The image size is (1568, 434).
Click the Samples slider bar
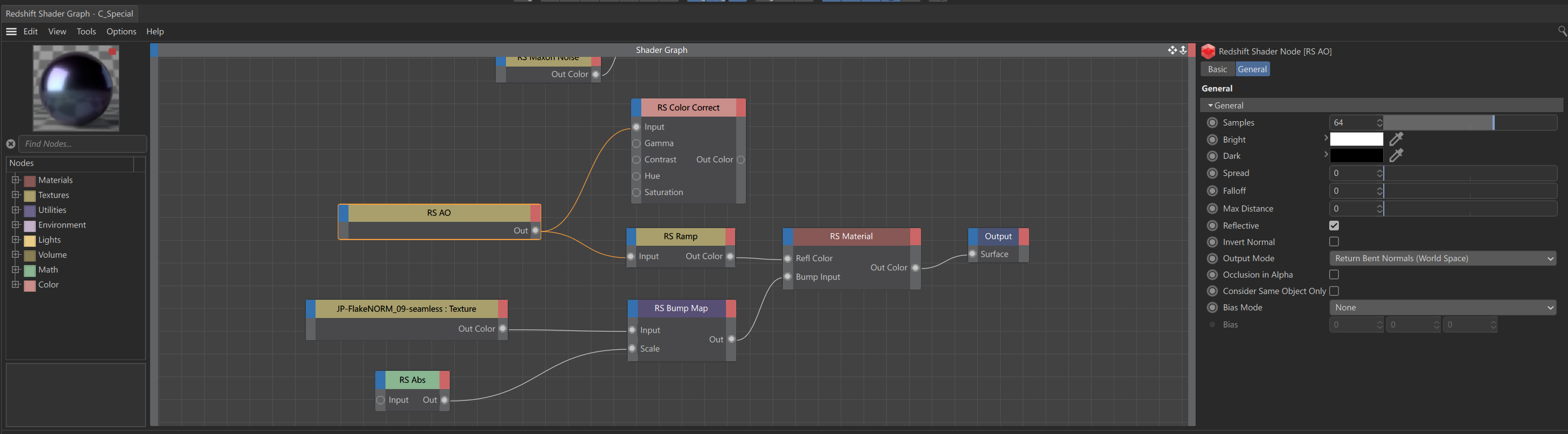coord(1470,122)
